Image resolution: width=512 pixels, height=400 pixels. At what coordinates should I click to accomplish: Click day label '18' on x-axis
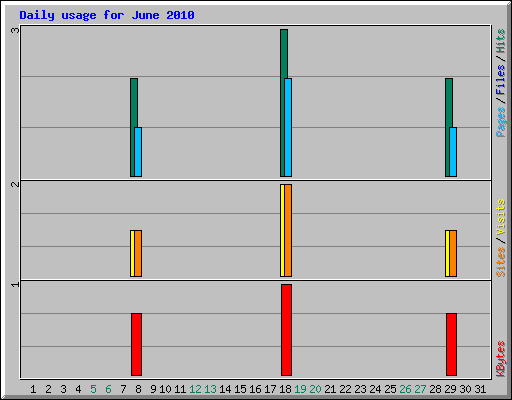click(x=285, y=389)
